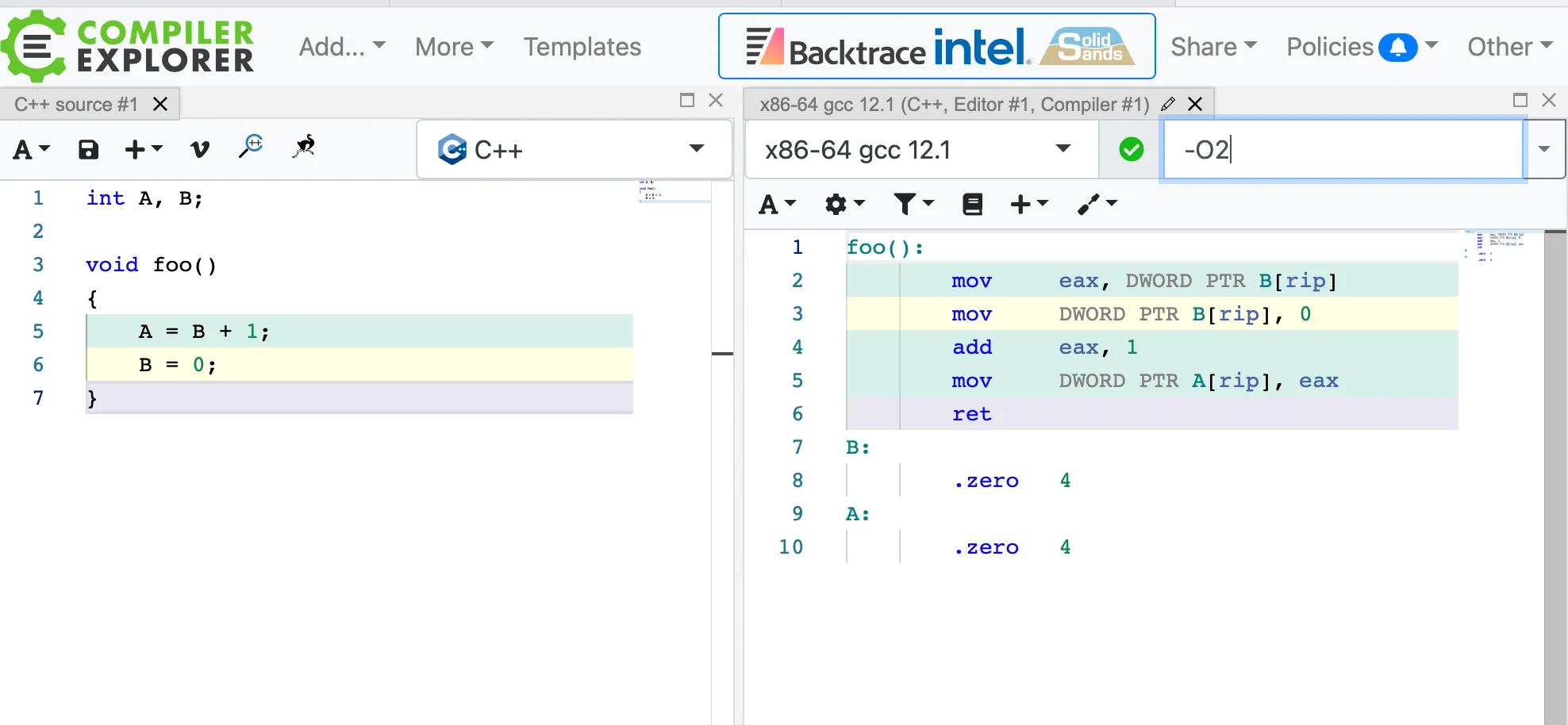The width and height of the screenshot is (1568, 725).
Task: Open the C++ language selector dropdown
Action: [x=574, y=149]
